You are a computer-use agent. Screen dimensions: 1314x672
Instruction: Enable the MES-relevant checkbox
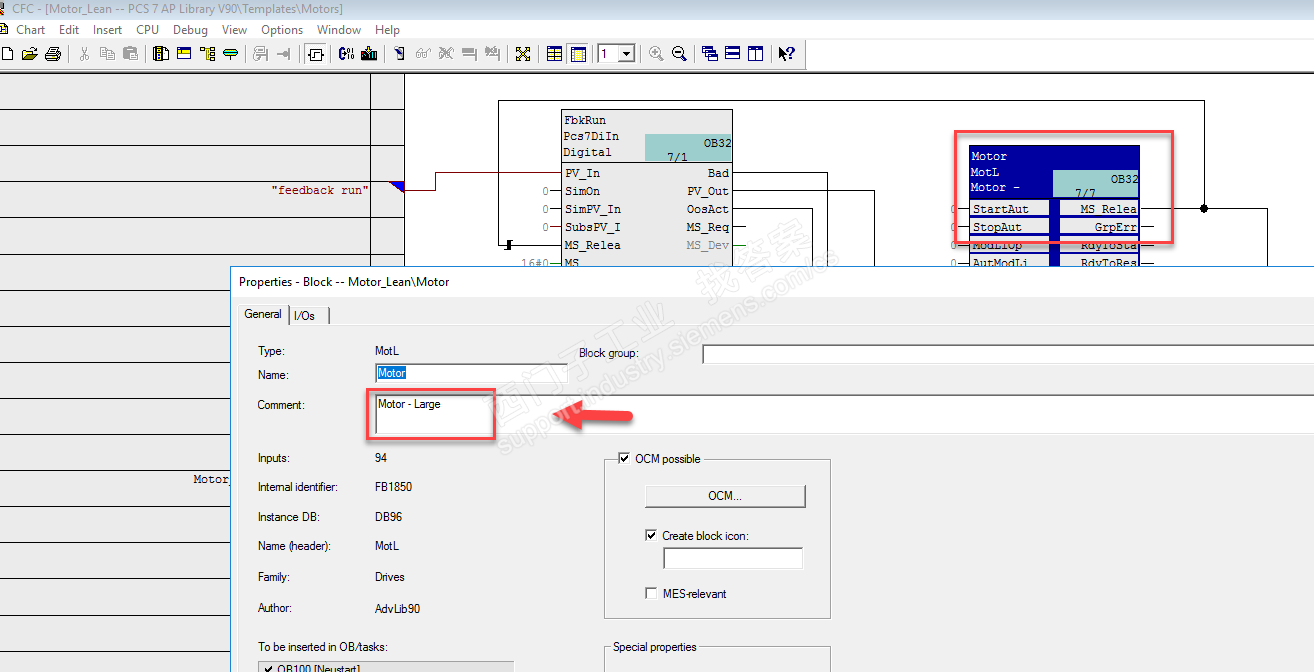coord(651,594)
